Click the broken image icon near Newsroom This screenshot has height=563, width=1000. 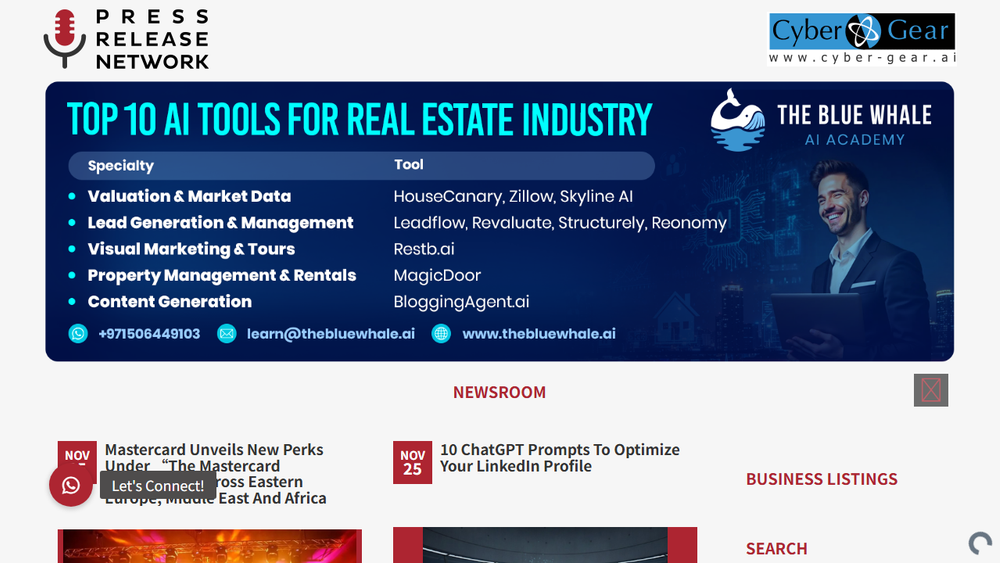coord(930,390)
